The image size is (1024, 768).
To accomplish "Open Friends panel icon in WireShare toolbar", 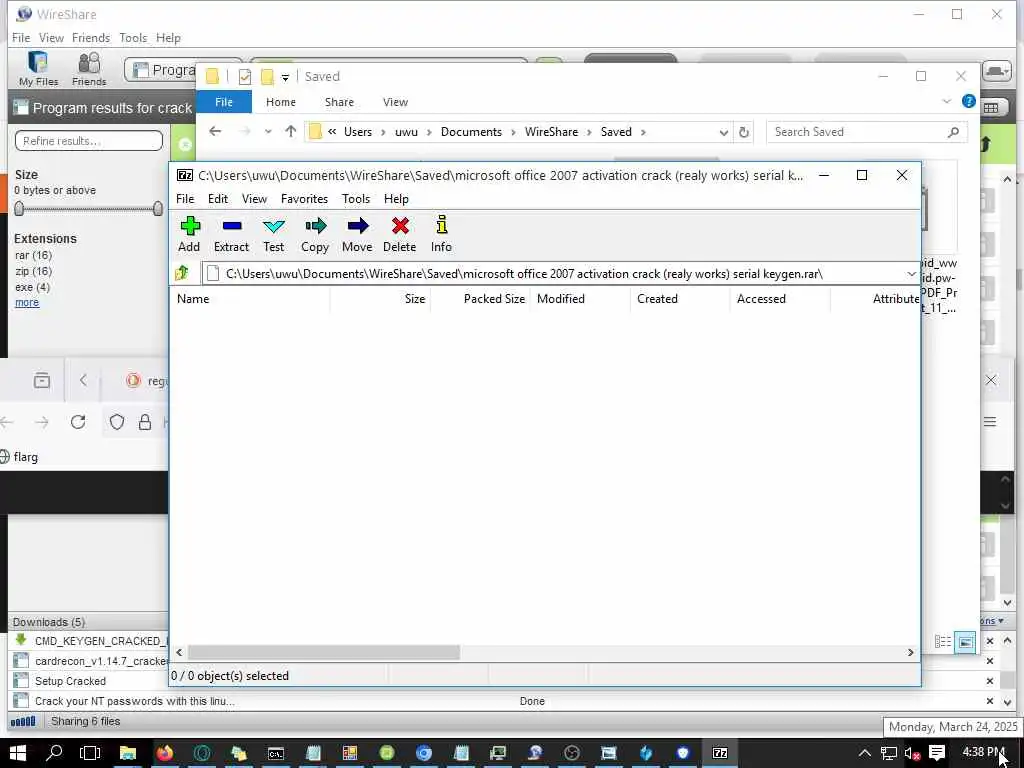I will pyautogui.click(x=89, y=69).
